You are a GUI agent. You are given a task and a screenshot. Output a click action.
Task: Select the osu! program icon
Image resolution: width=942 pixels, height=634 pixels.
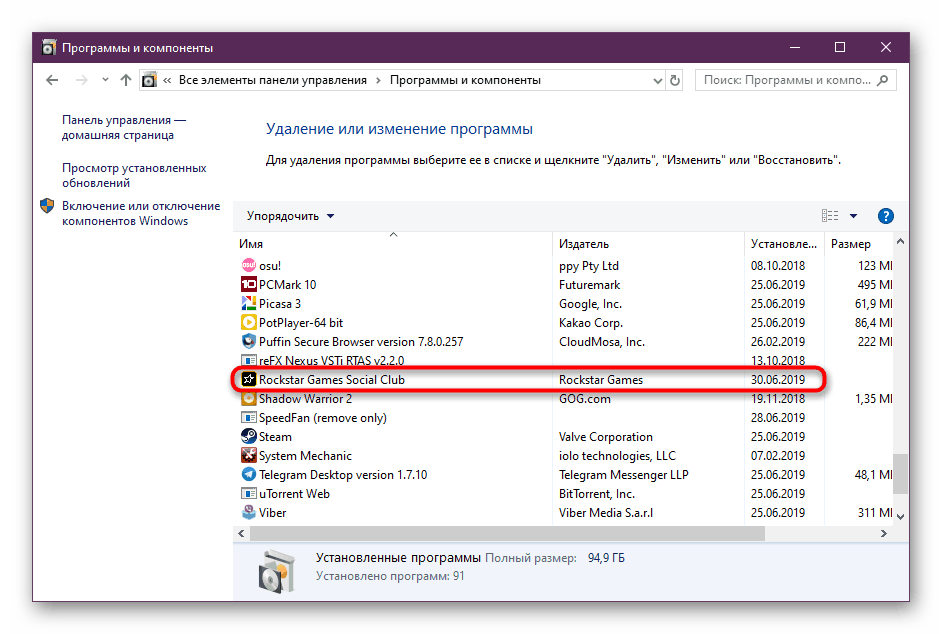pos(249,265)
